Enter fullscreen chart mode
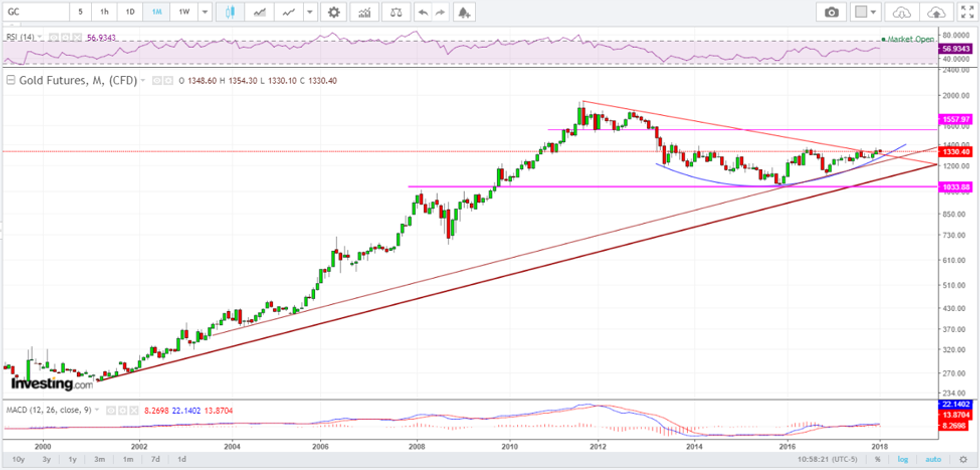This screenshot has height=470, width=980. 965,12
